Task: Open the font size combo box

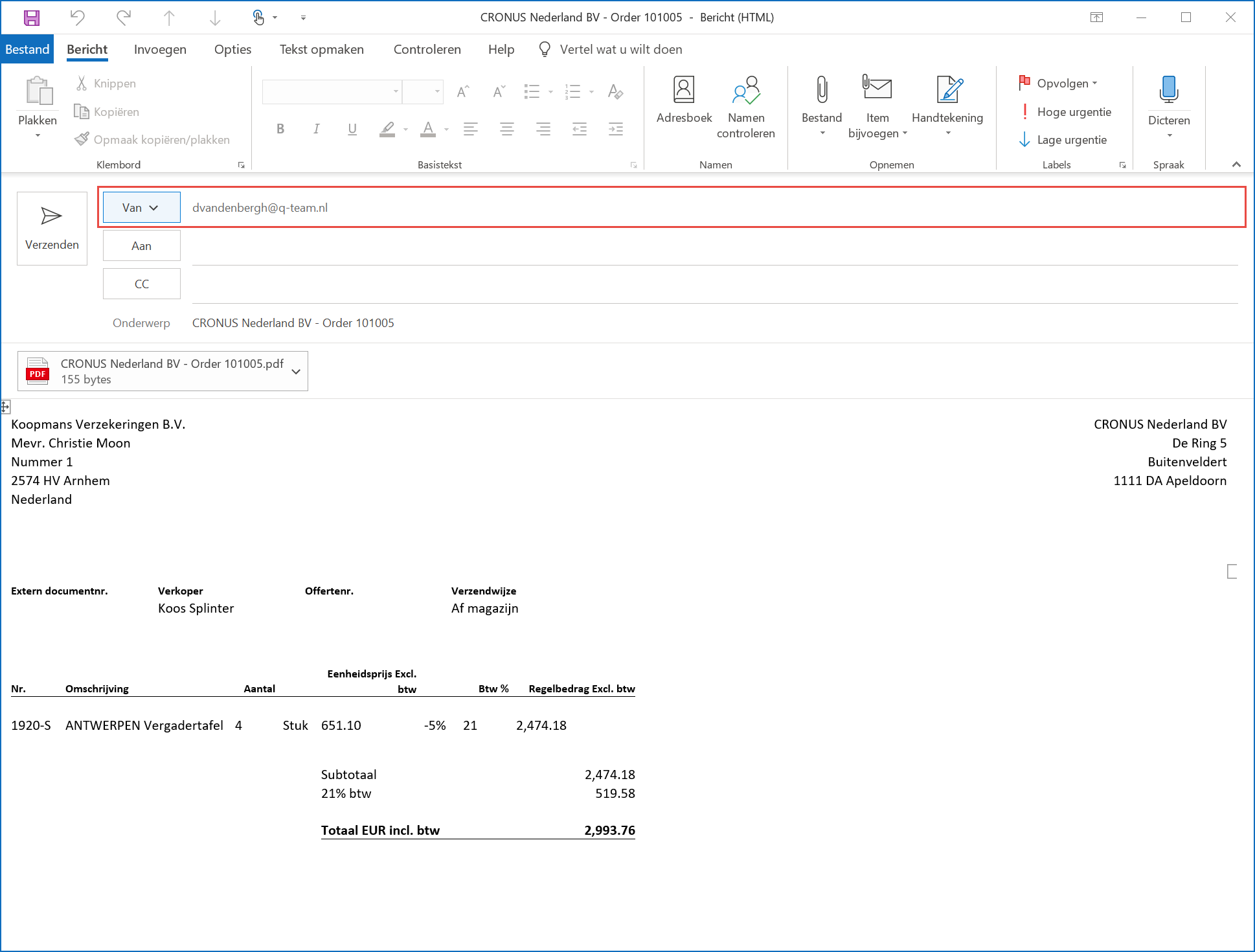Action: (x=423, y=91)
